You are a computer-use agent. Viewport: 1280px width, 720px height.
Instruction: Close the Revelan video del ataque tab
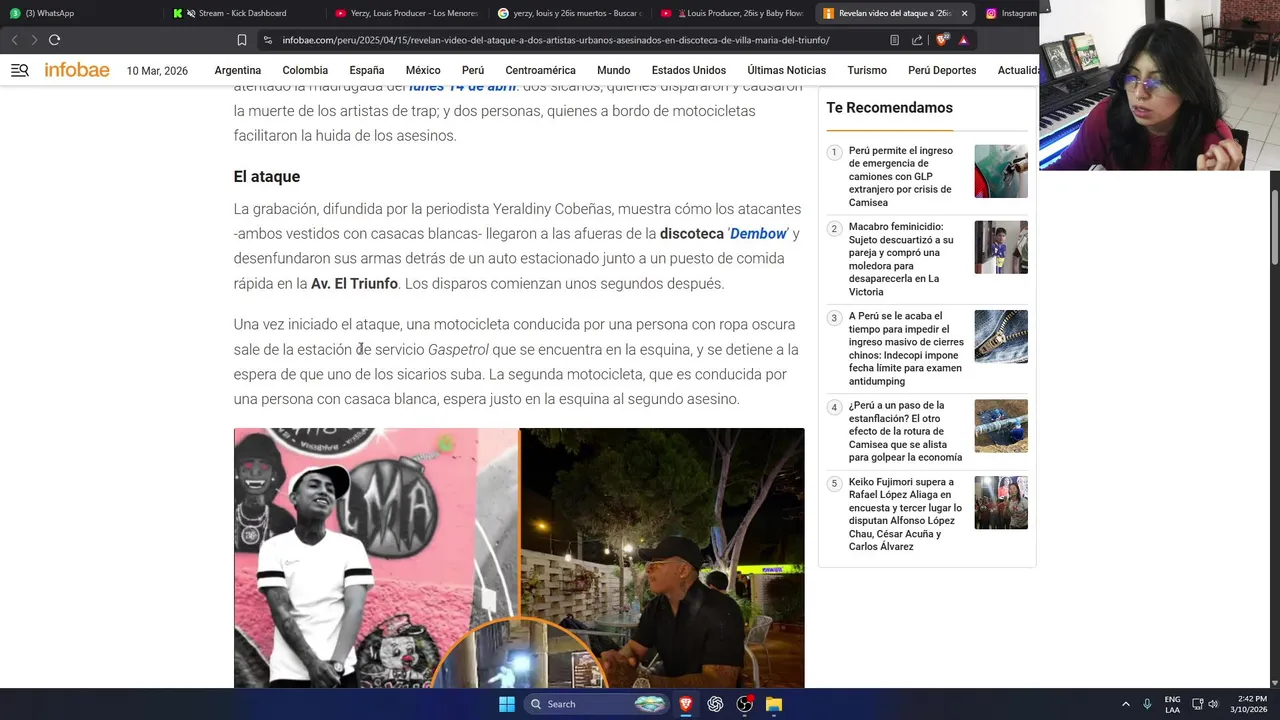tap(964, 13)
